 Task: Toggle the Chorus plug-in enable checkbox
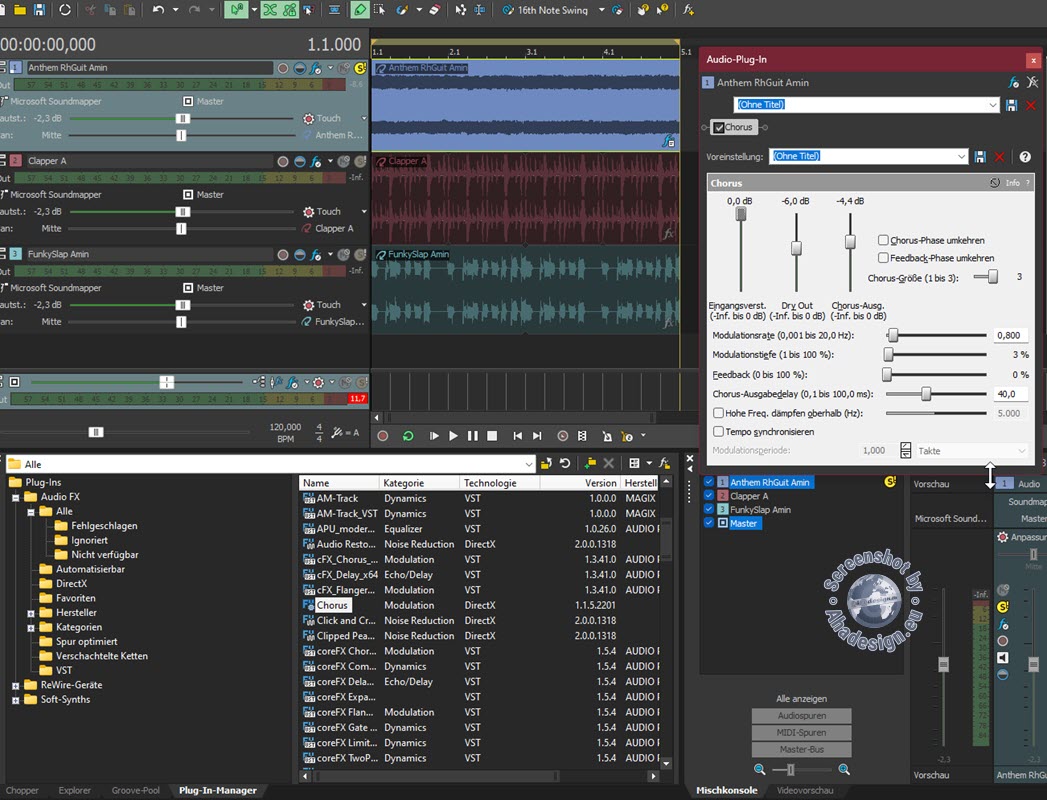point(718,127)
